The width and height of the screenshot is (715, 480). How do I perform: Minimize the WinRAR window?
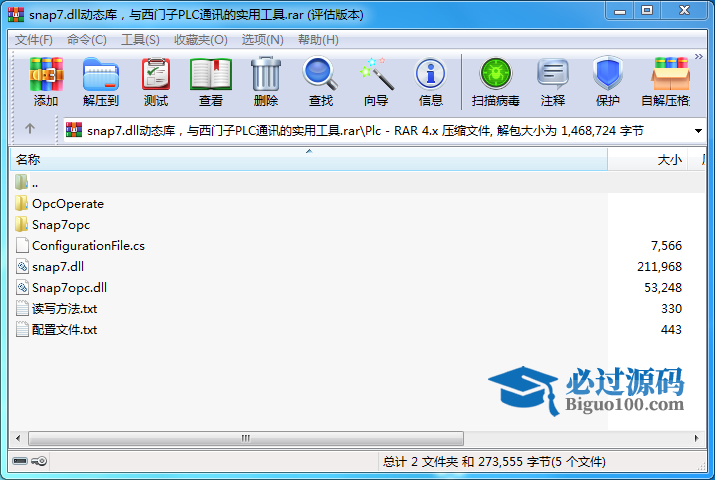pyautogui.click(x=620, y=11)
